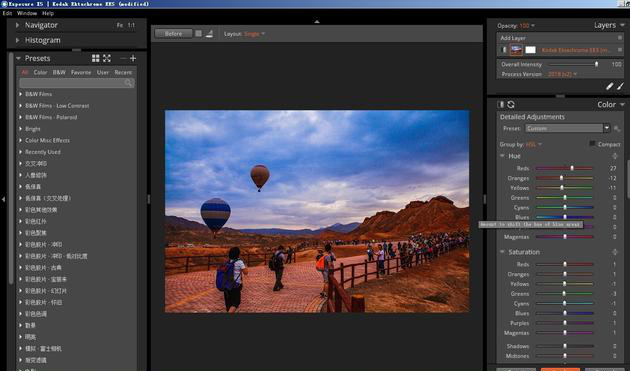Click the side-by-side view icon in toolbar
The width and height of the screenshot is (630, 371).
[209, 34]
